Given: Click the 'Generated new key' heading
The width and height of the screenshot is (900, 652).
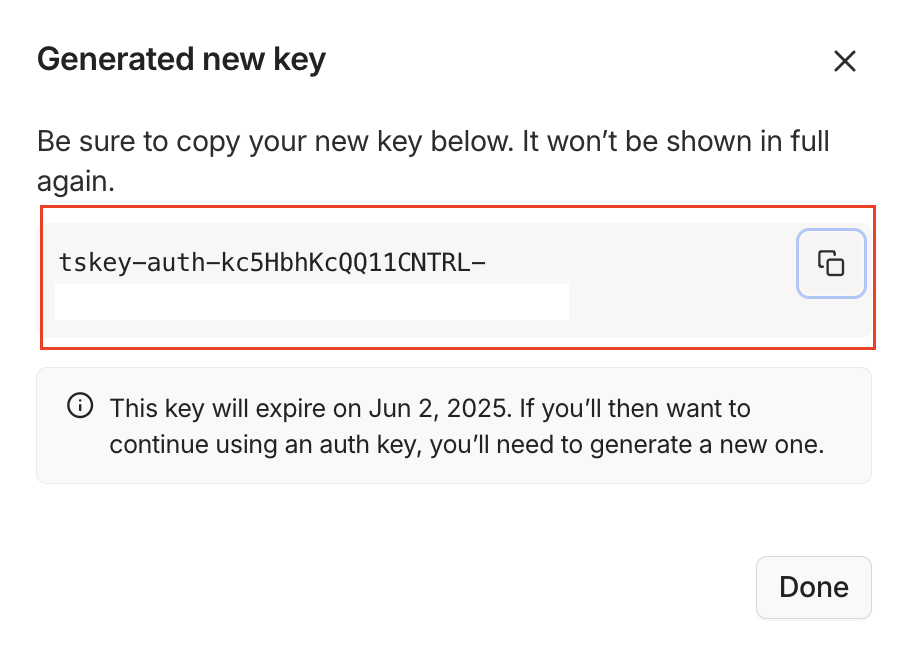Looking at the screenshot, I should (x=181, y=60).
